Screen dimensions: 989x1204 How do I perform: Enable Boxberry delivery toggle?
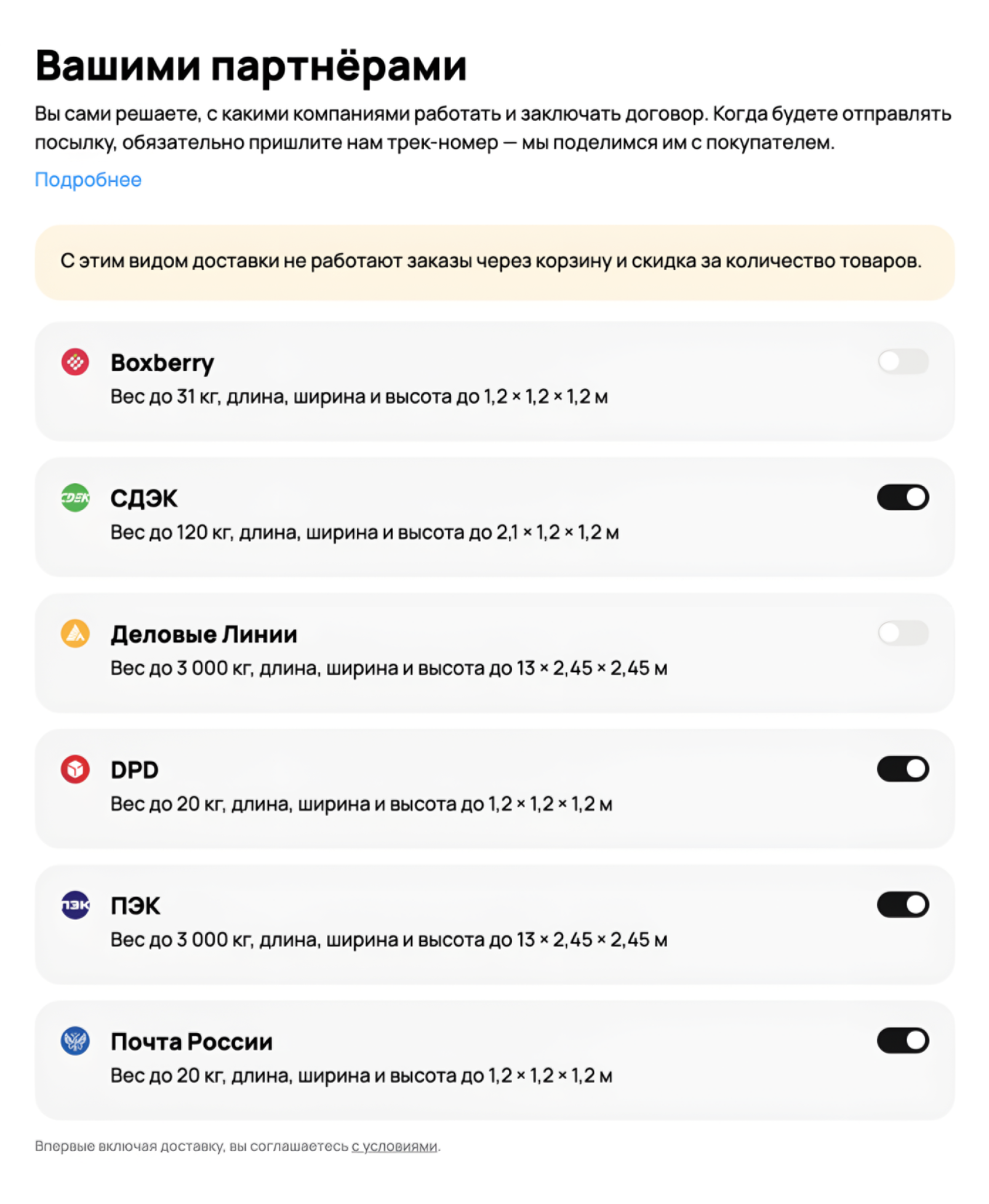point(903,361)
